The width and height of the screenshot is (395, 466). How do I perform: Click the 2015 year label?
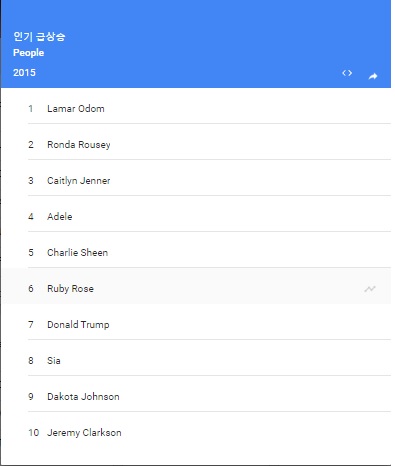point(24,73)
